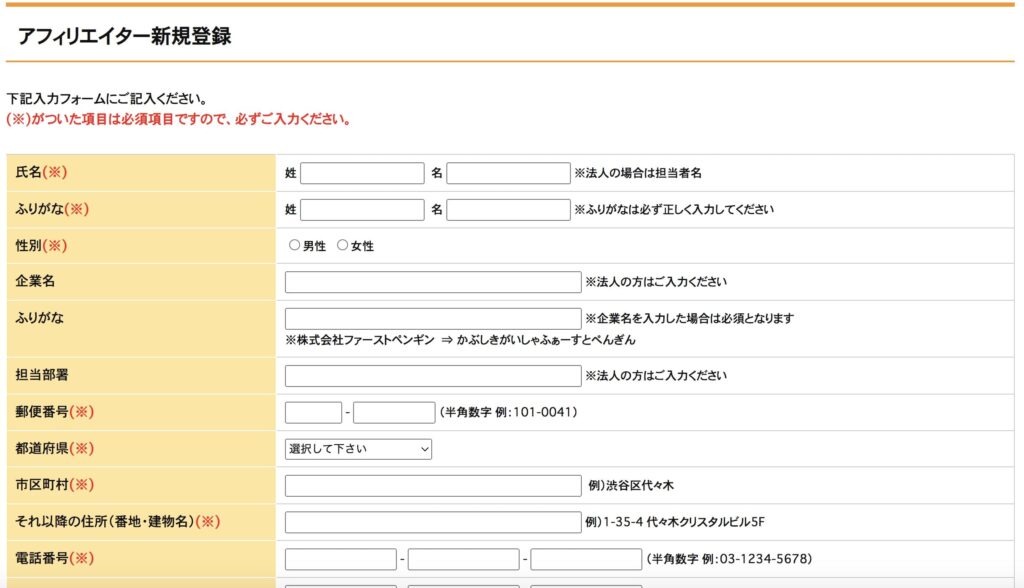Open the 都道府県 選択して下さい dropdown
Screen dimensions: 1024x588
click(358, 449)
